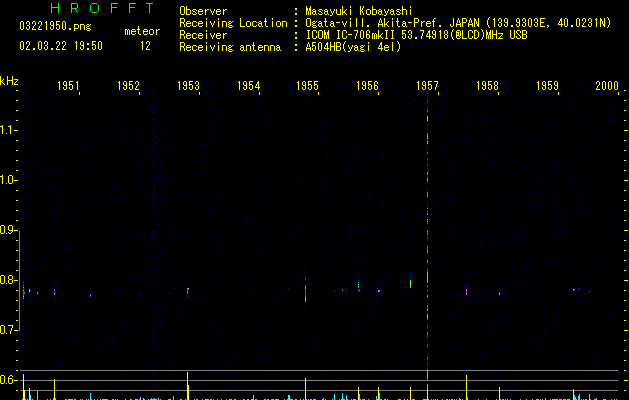
Task: Click the kHz axis unit label
Action: coord(9,81)
